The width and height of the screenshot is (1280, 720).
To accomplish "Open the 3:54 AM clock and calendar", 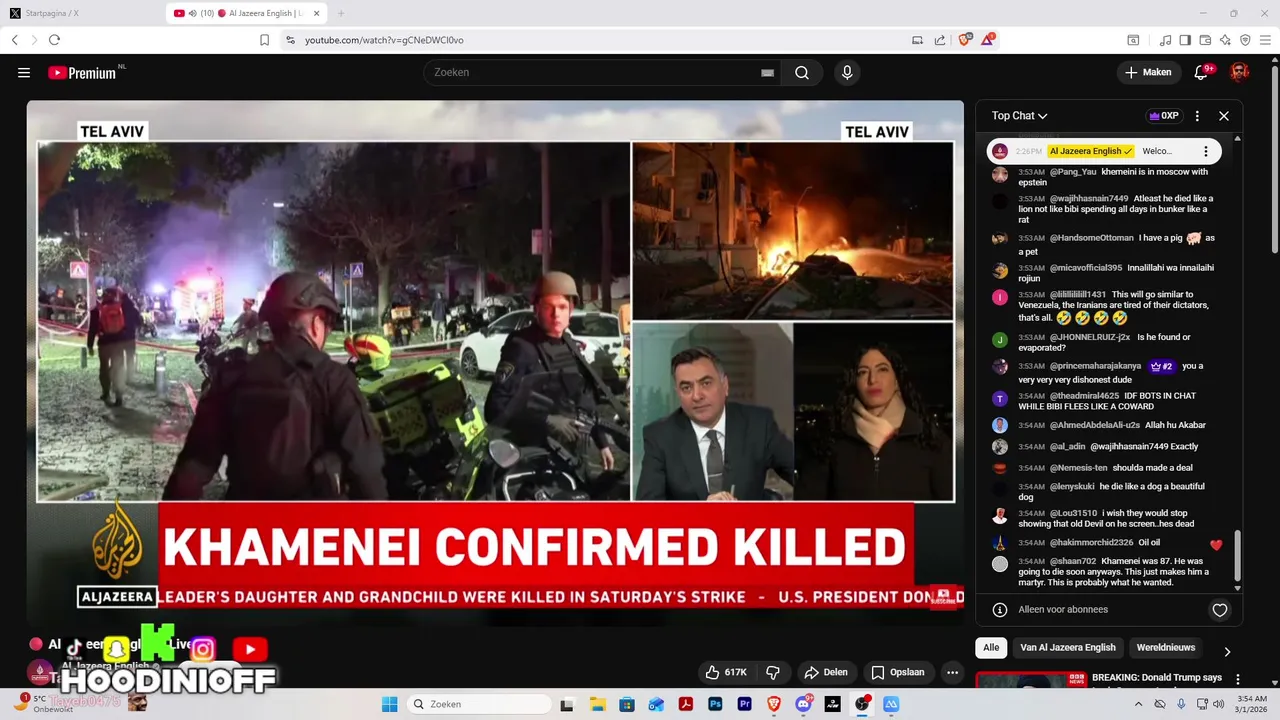I will click(1252, 704).
